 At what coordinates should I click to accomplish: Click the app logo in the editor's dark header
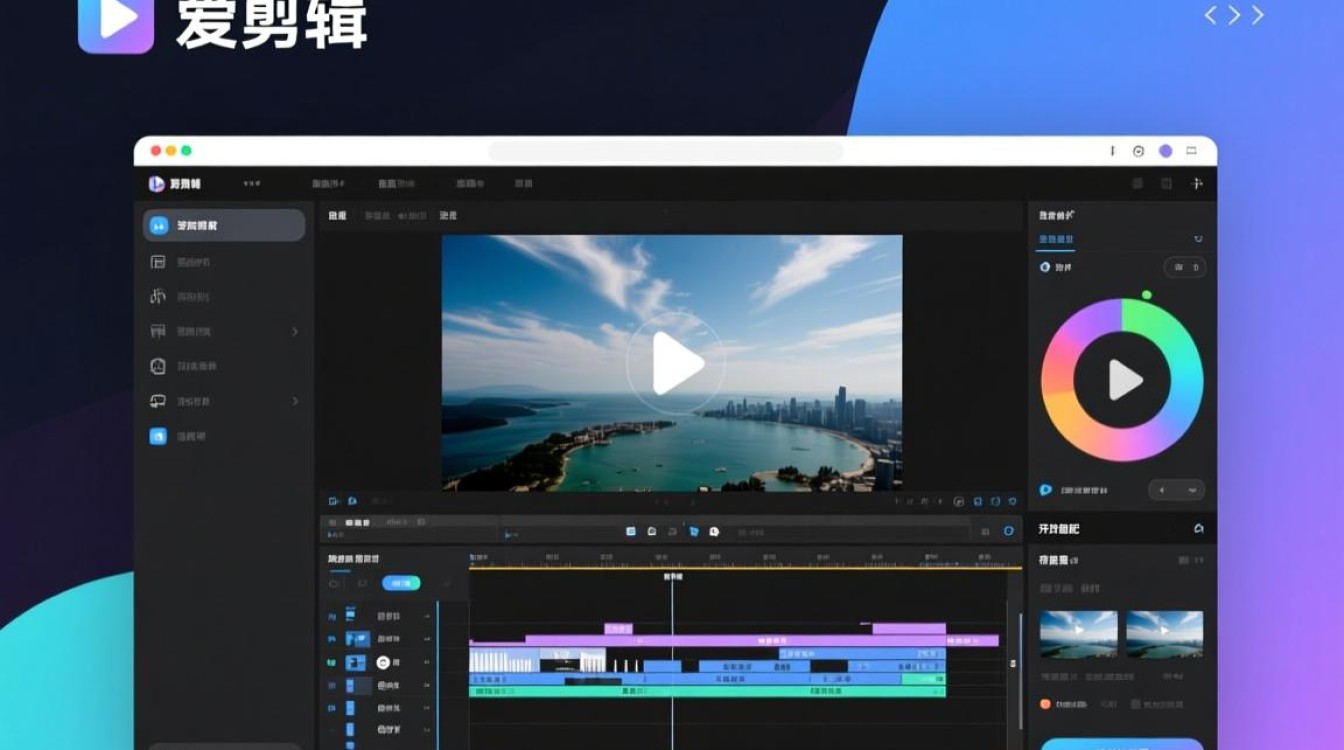pos(156,184)
